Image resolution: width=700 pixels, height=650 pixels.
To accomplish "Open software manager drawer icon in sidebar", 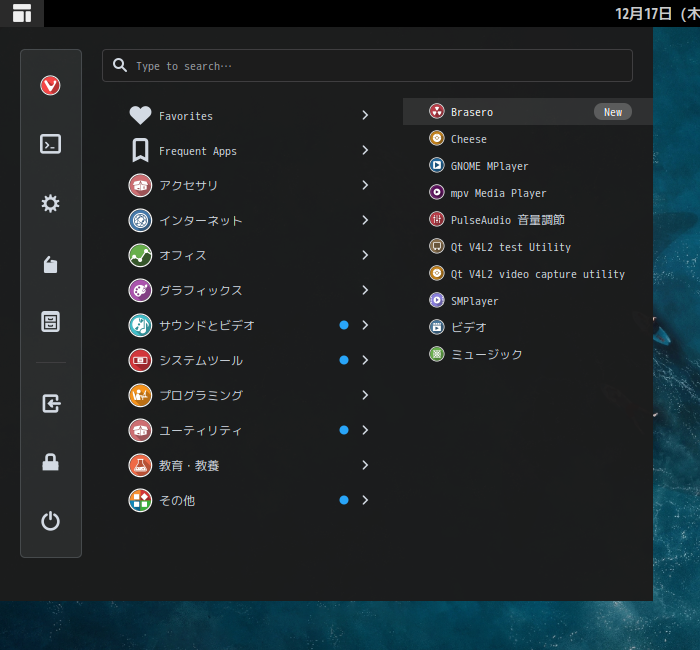I will pos(50,321).
